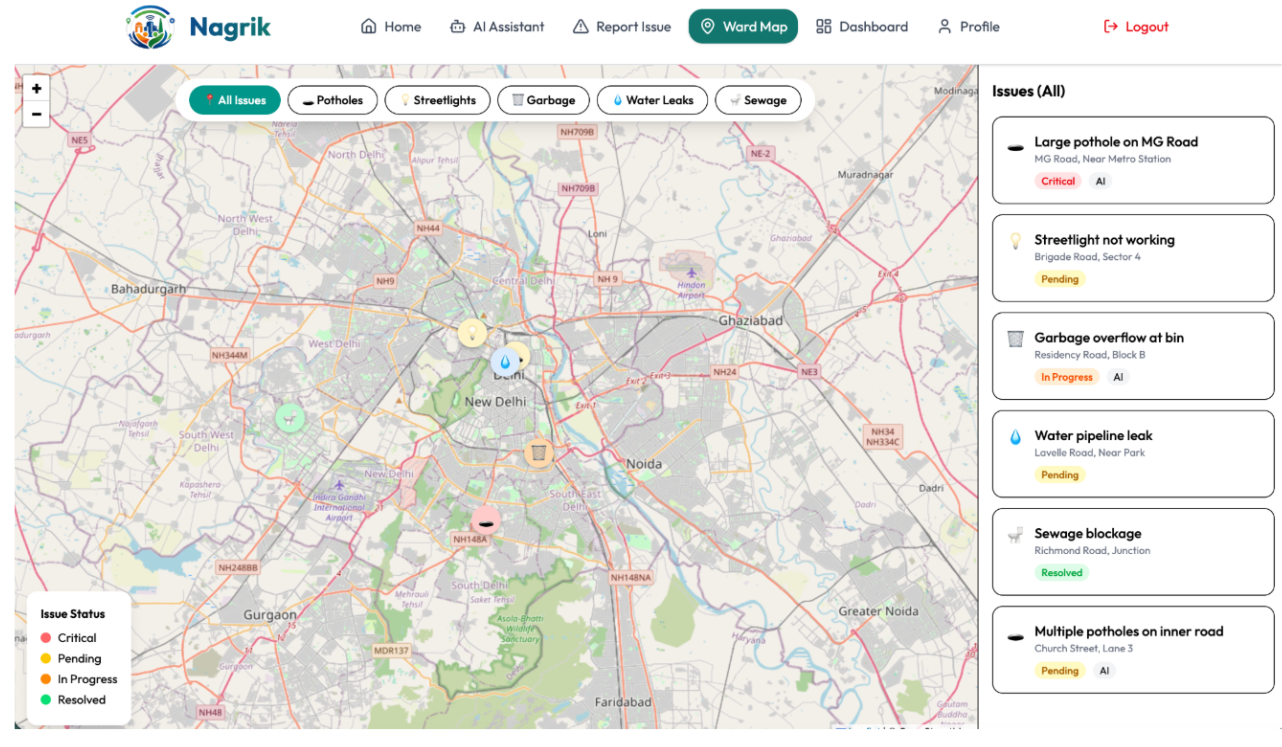Image resolution: width=1282 pixels, height=747 pixels.
Task: Open the Water pipeline leak issue
Action: click(1133, 454)
